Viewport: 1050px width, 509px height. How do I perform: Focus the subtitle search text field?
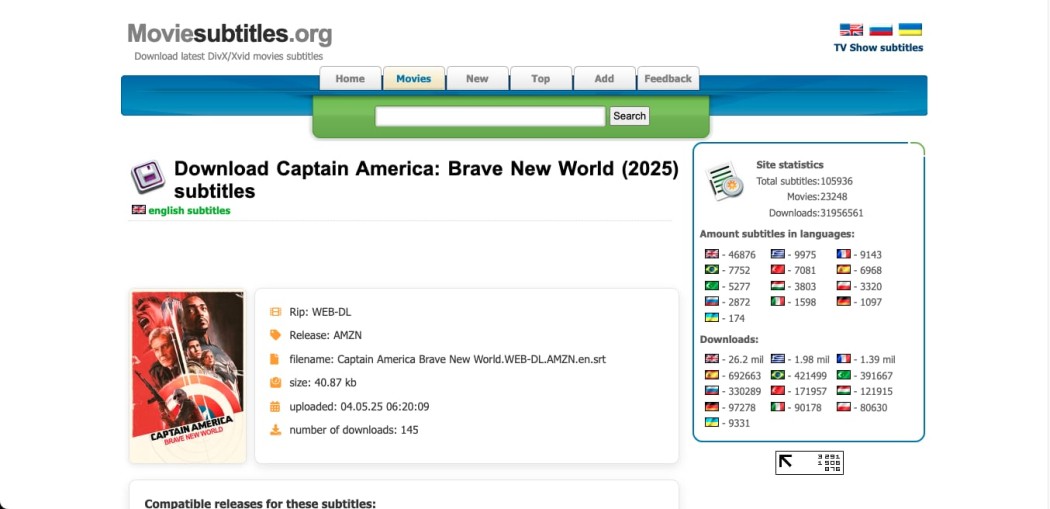490,116
